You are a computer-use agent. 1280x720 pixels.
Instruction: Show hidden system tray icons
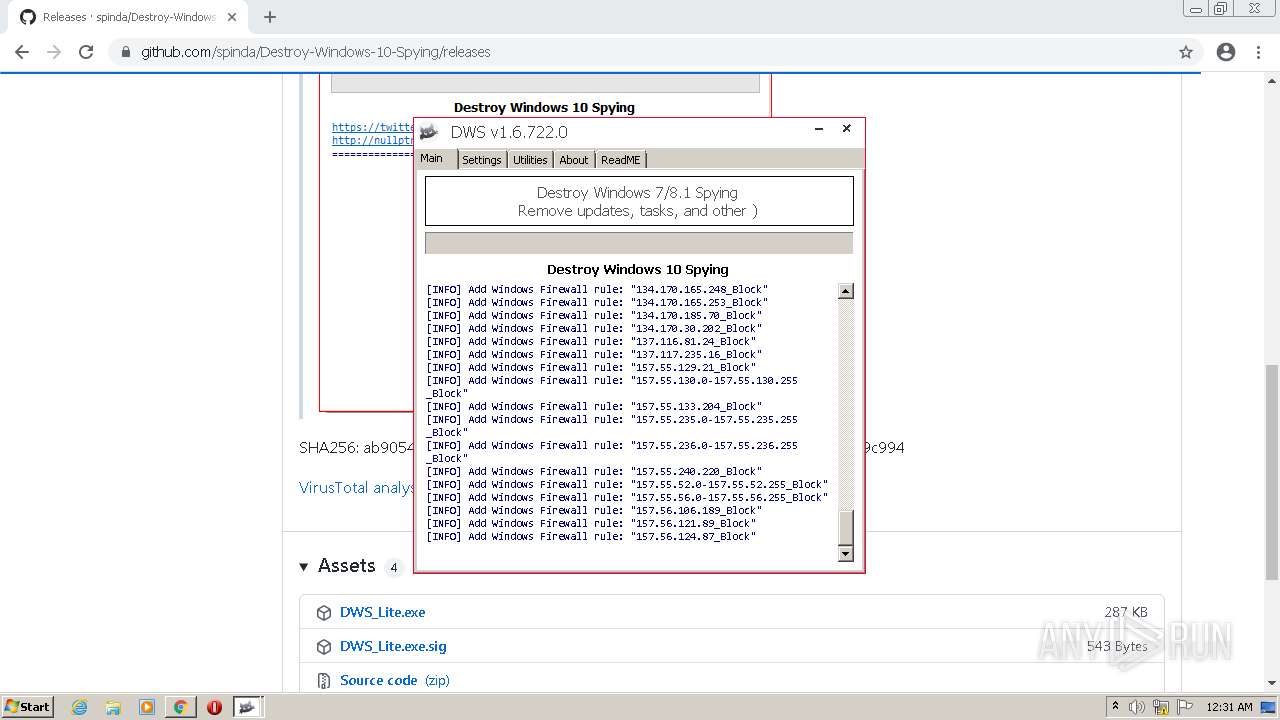click(1115, 707)
